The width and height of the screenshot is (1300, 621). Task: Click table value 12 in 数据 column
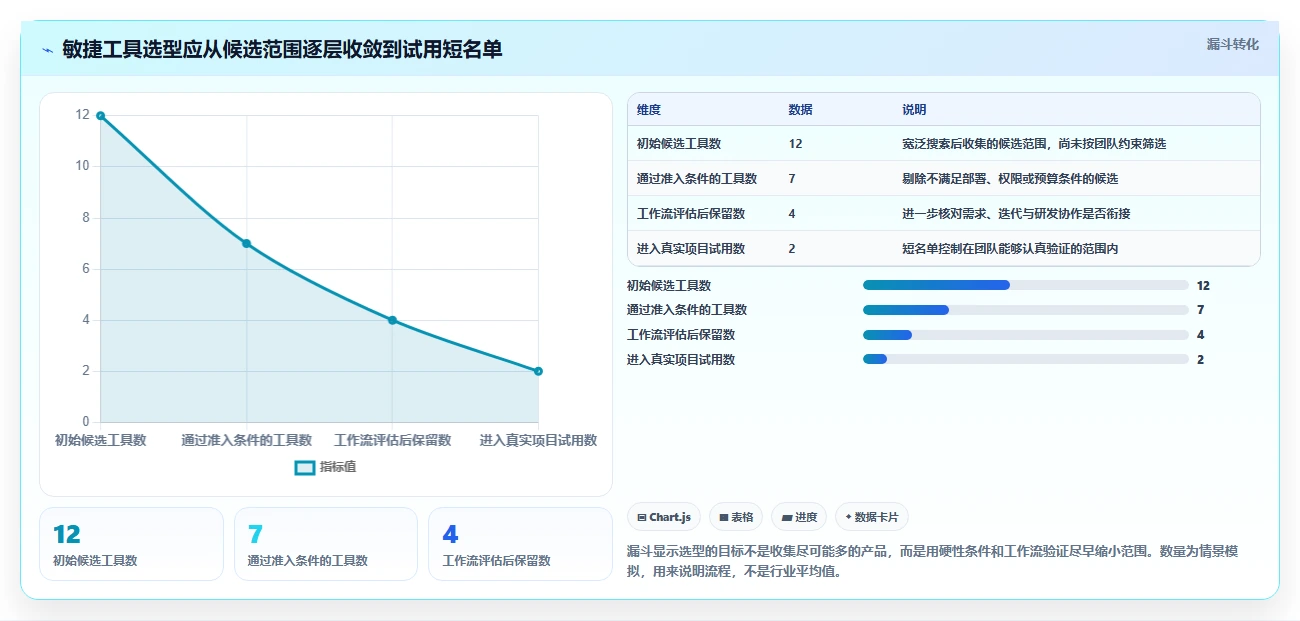795,144
